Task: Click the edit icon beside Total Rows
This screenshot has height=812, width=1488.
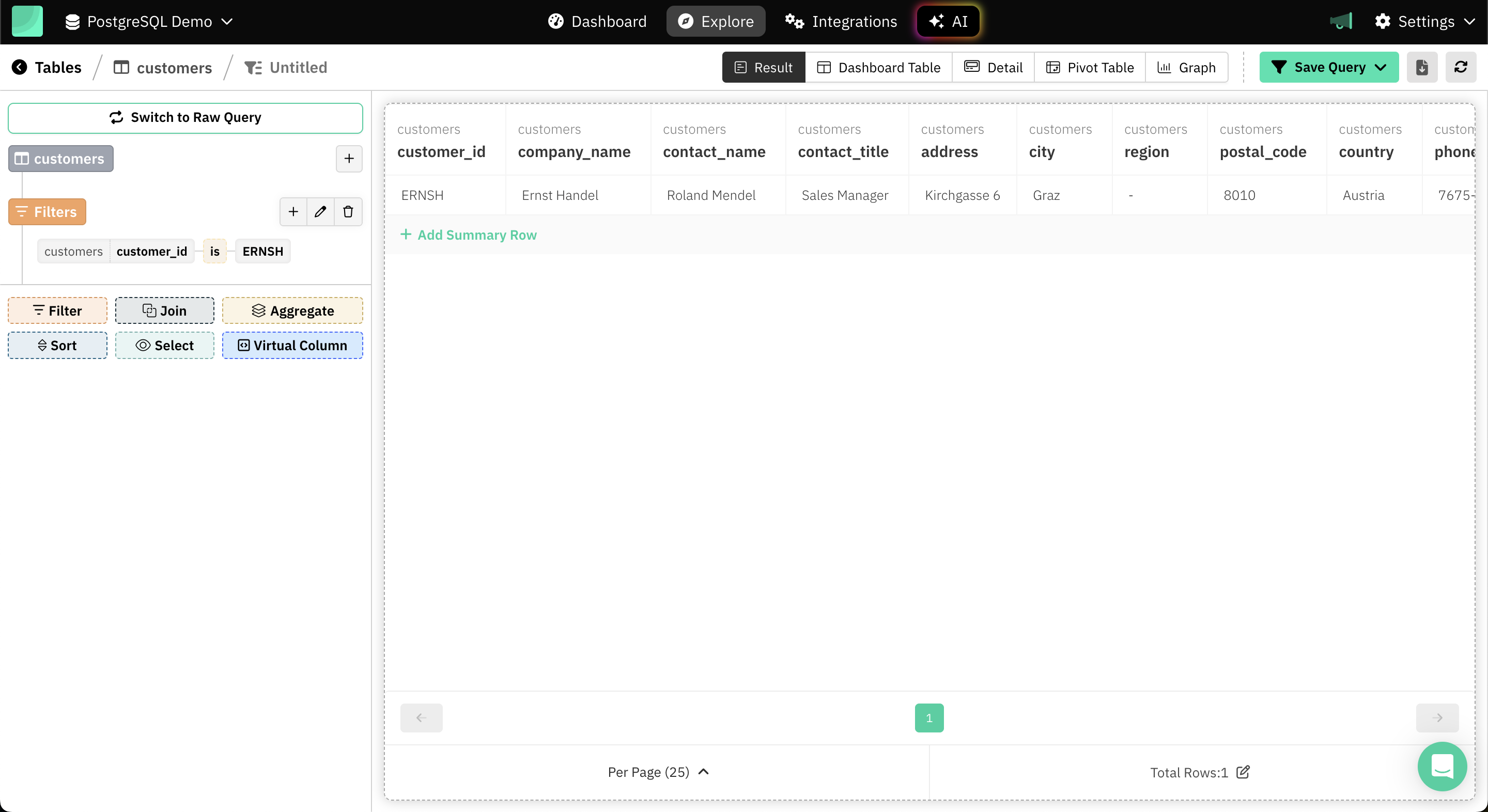Action: (1243, 772)
